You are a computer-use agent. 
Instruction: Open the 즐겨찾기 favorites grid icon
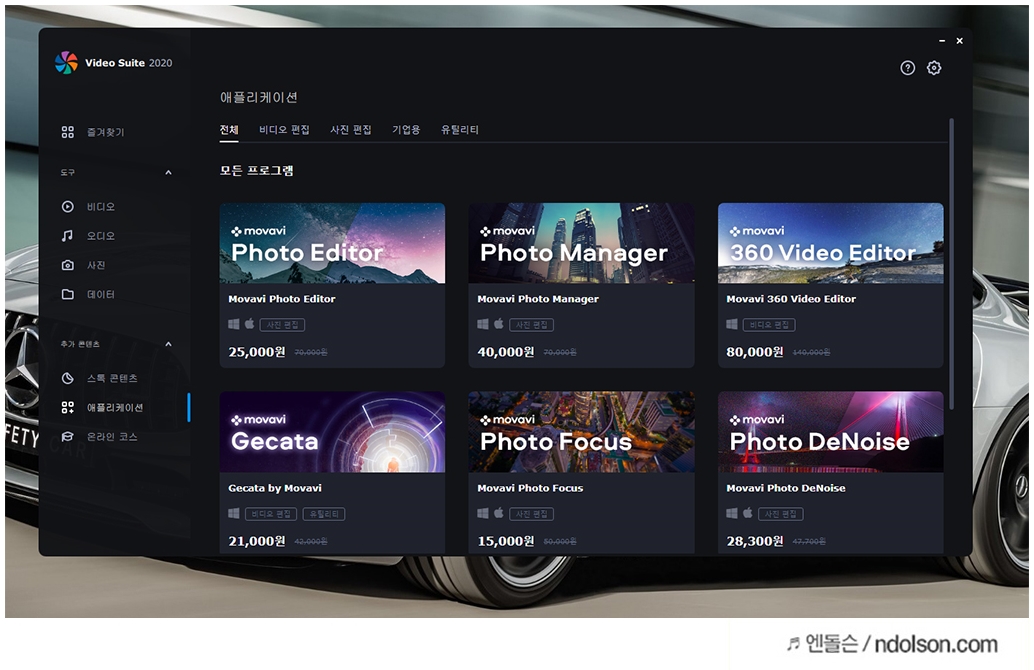coord(67,132)
